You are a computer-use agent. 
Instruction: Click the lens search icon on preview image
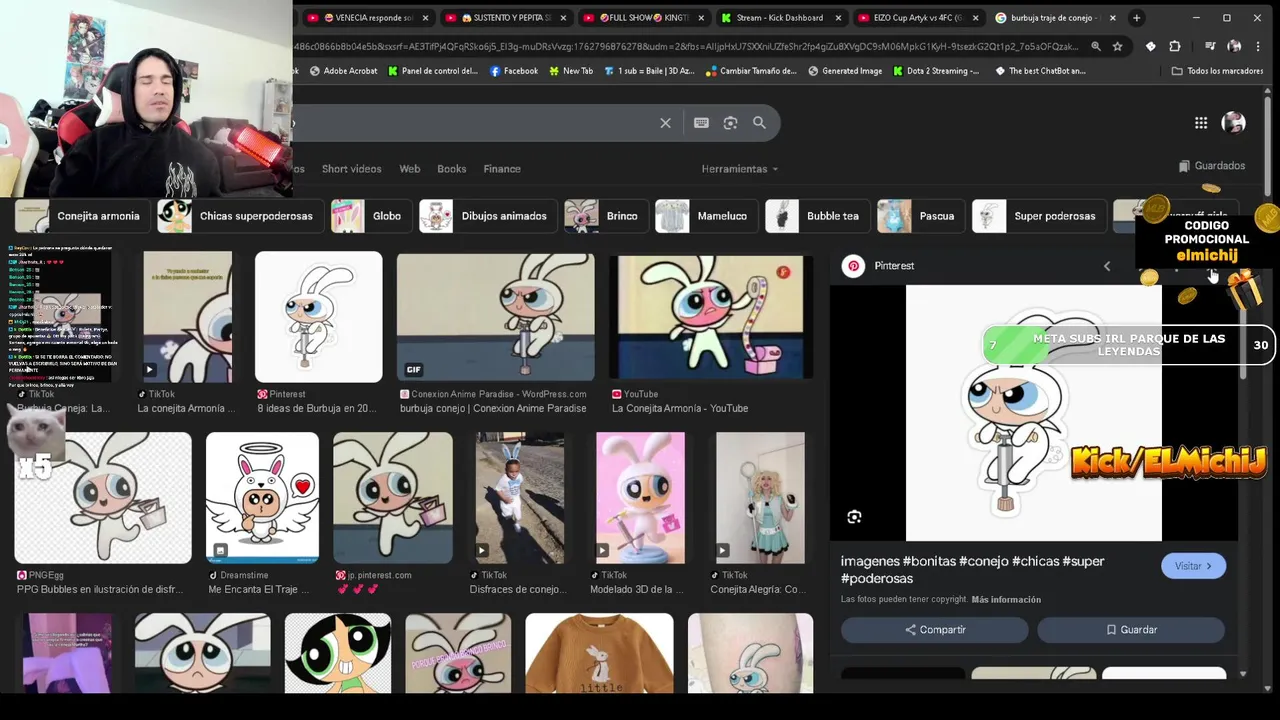[854, 517]
